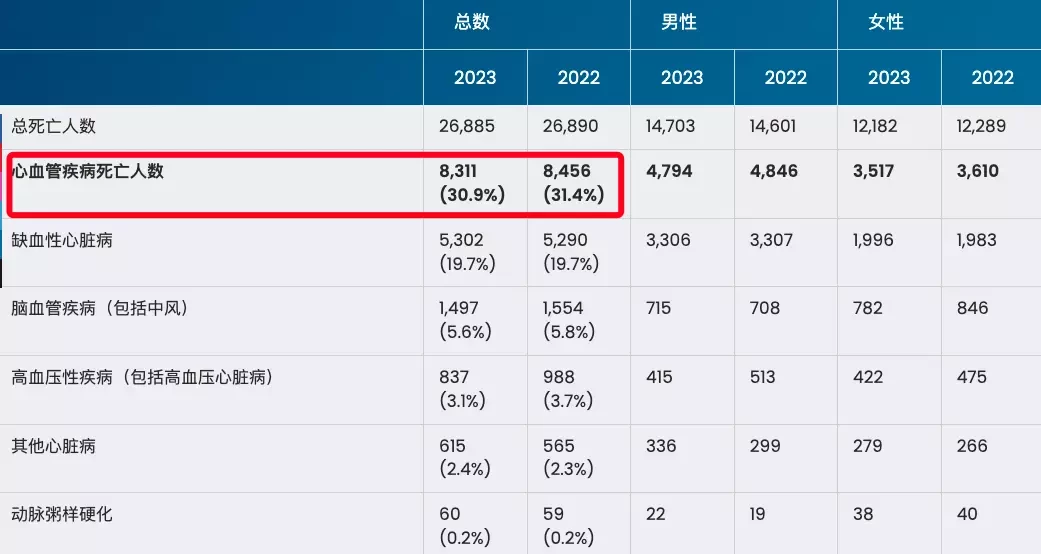Select the 脑血管疾病（包括中风）row label
The width and height of the screenshot is (1041, 554).
pos(100,308)
